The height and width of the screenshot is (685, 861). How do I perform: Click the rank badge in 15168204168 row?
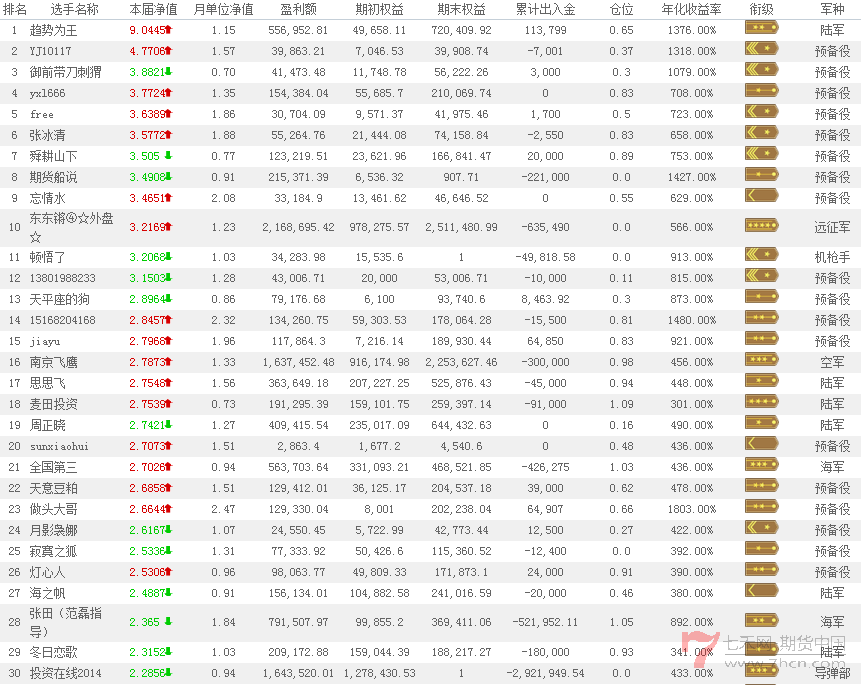click(x=762, y=318)
